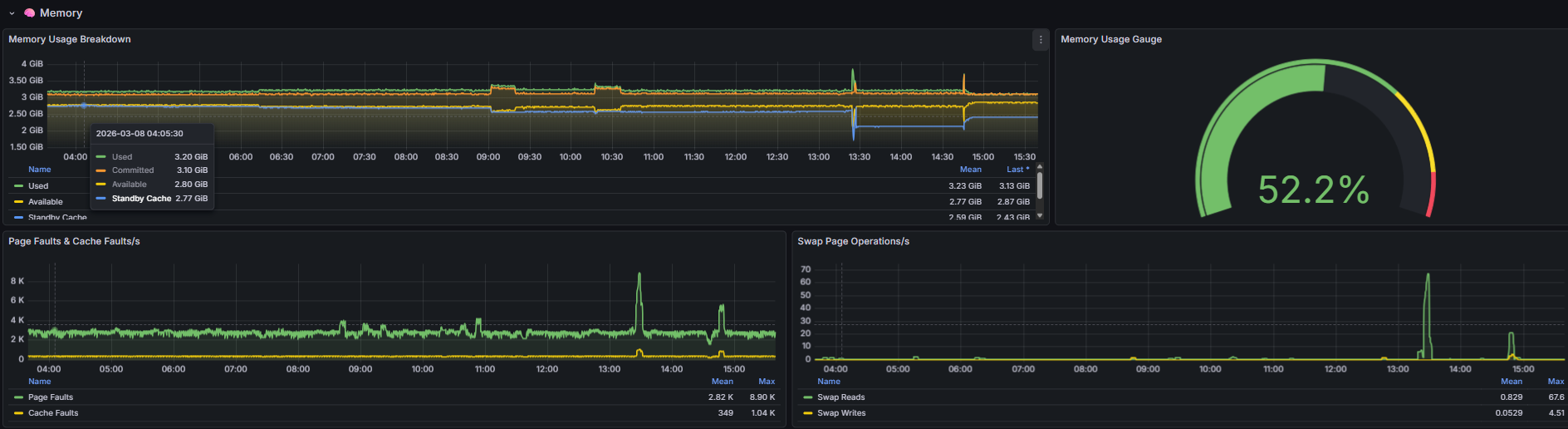Image resolution: width=1568 pixels, height=429 pixels.
Task: Sort Memory Usage Breakdown legend by Name
Action: tap(40, 170)
